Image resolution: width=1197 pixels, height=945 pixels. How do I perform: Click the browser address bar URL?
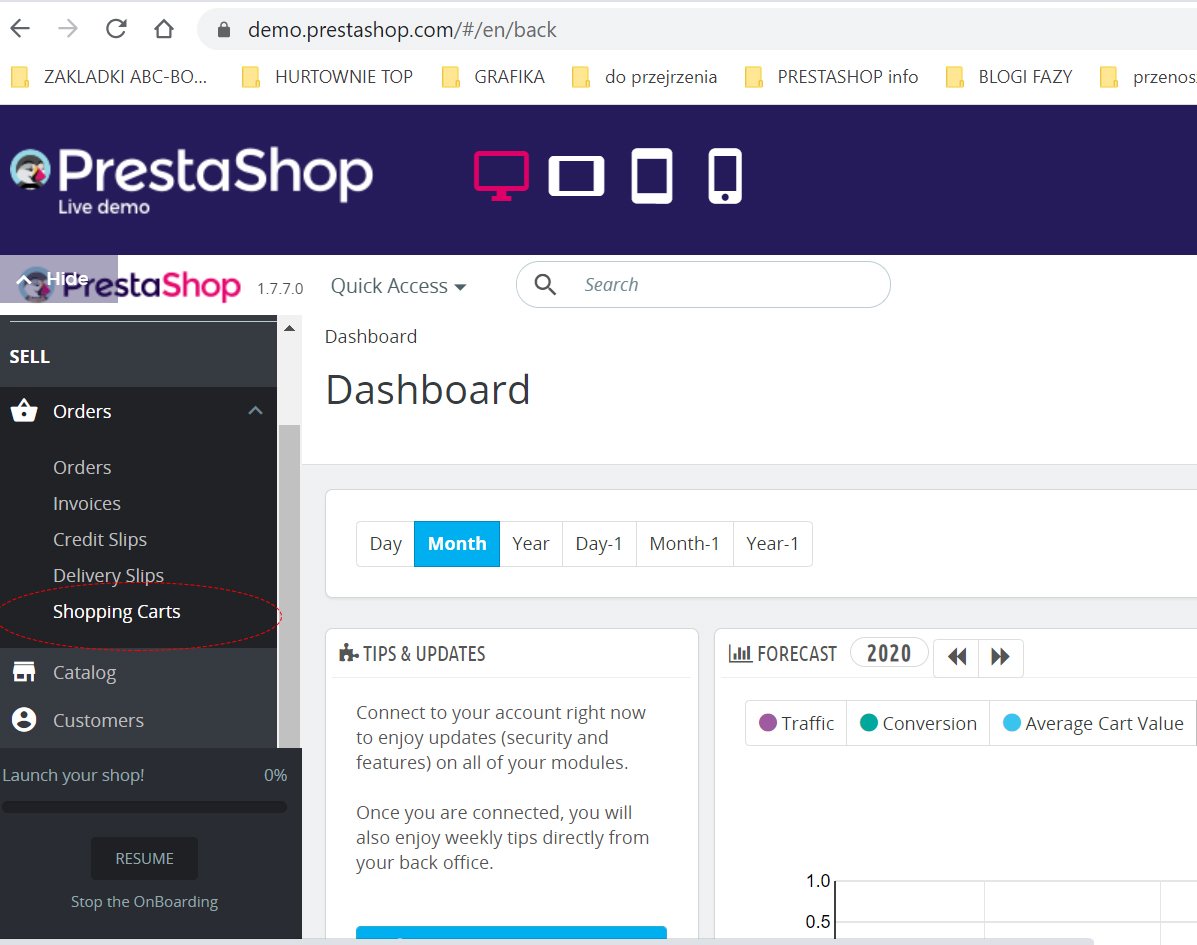point(402,30)
